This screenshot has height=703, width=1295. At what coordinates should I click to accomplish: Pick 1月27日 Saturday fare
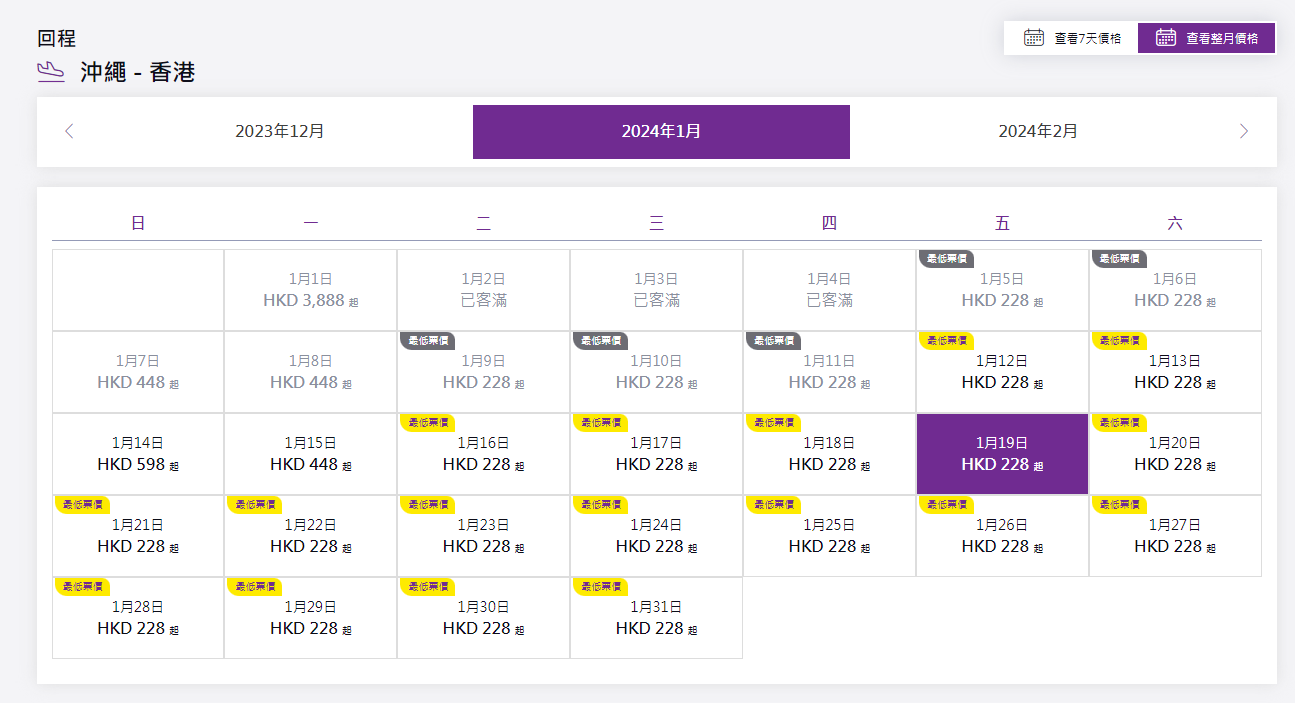(x=1175, y=537)
